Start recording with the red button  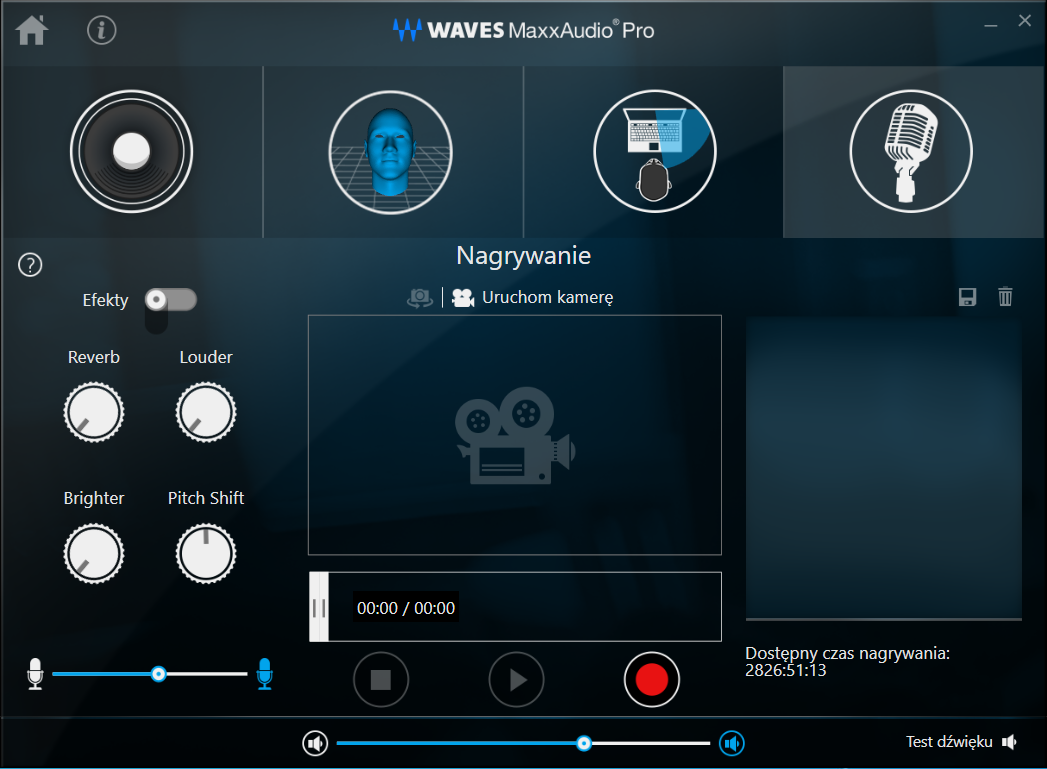(652, 680)
